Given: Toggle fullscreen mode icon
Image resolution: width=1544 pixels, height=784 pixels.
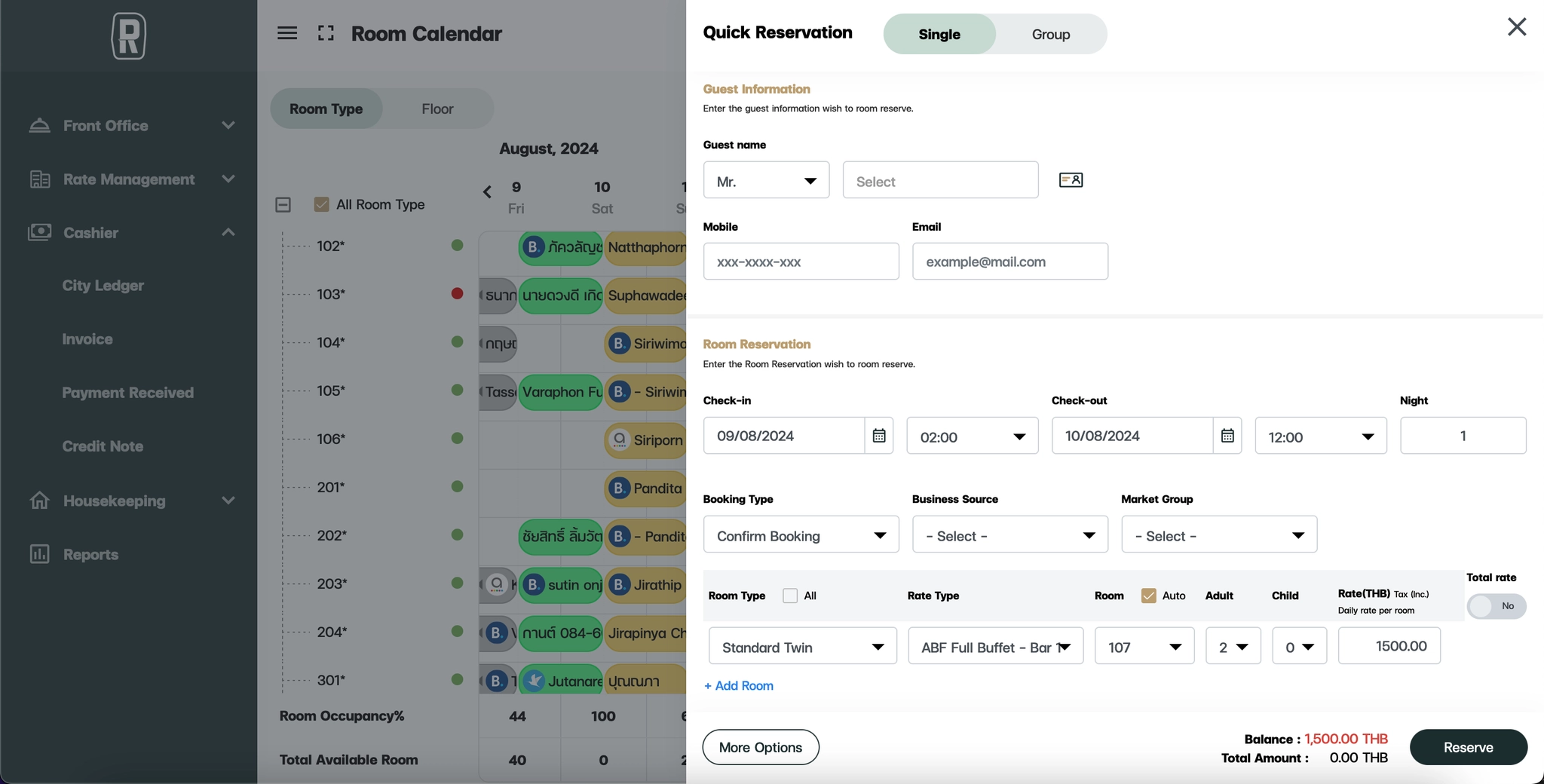Looking at the screenshot, I should [326, 33].
